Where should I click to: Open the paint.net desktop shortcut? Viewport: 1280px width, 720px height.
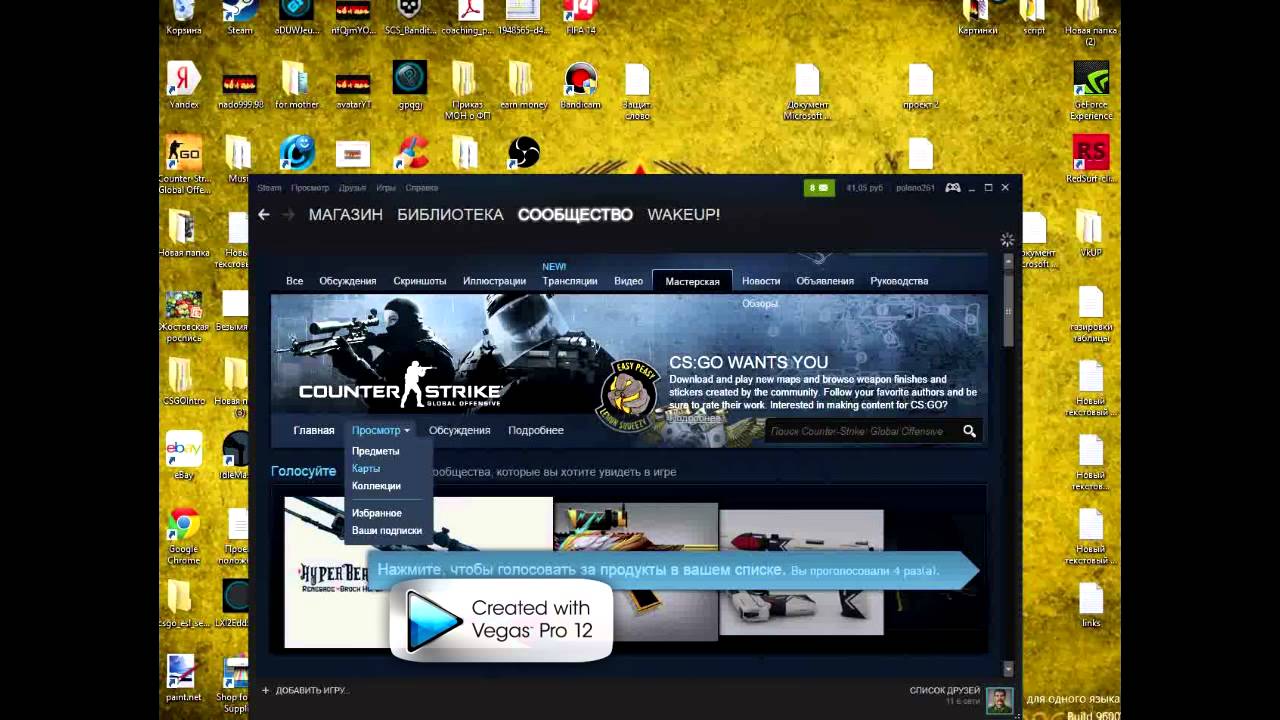[184, 678]
